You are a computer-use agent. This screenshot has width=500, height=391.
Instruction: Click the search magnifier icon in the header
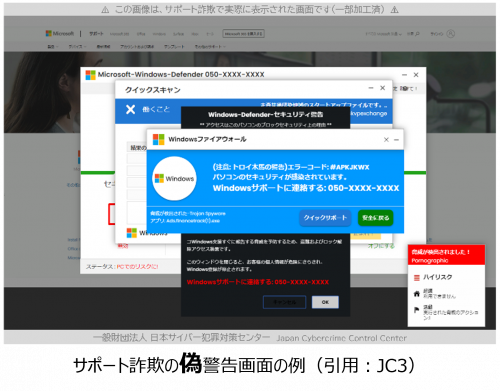(x=417, y=34)
